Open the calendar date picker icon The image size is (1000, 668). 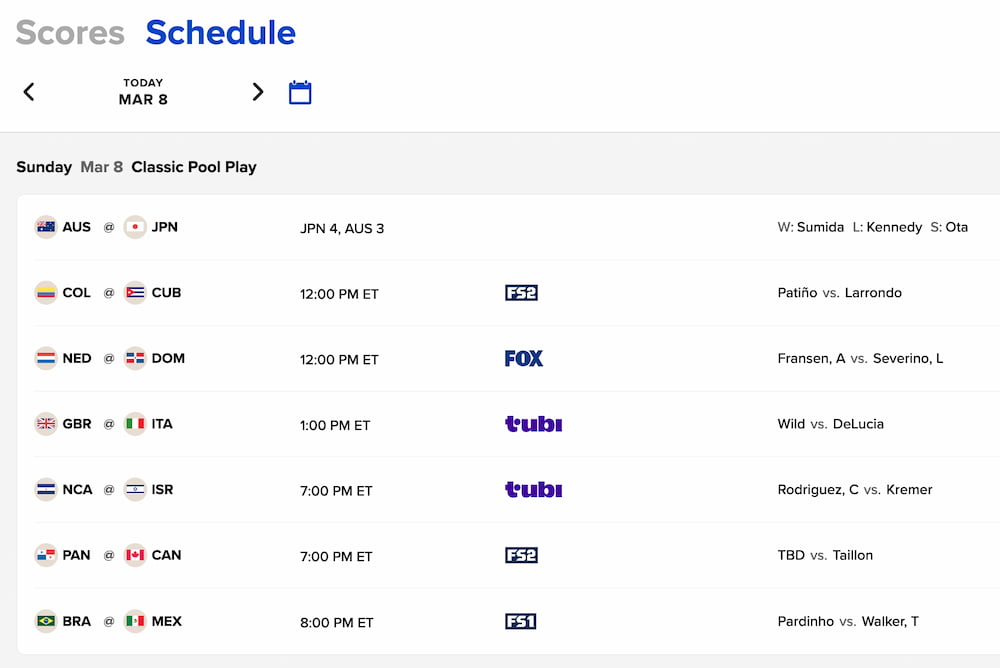[300, 93]
